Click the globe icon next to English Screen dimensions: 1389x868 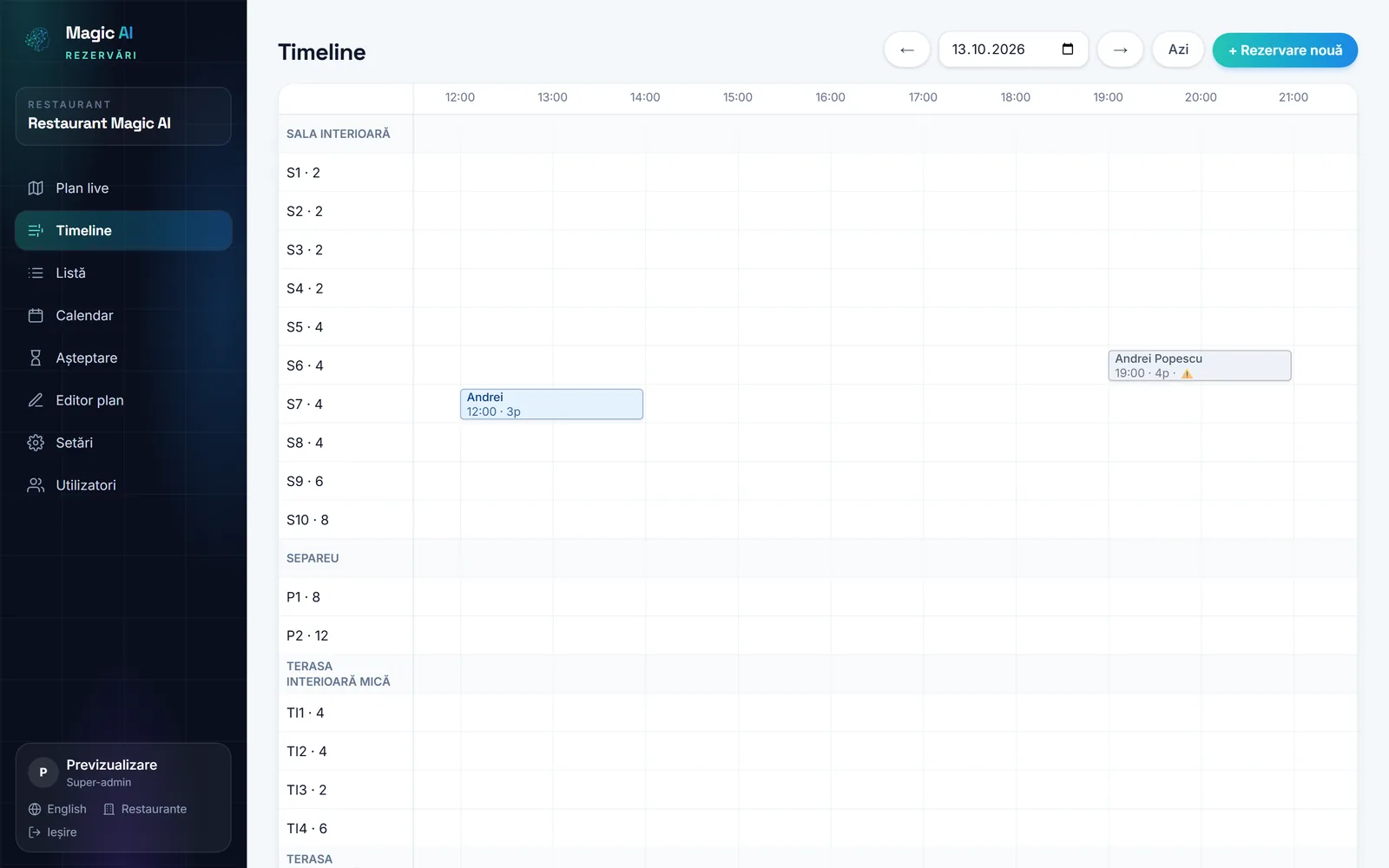click(35, 809)
